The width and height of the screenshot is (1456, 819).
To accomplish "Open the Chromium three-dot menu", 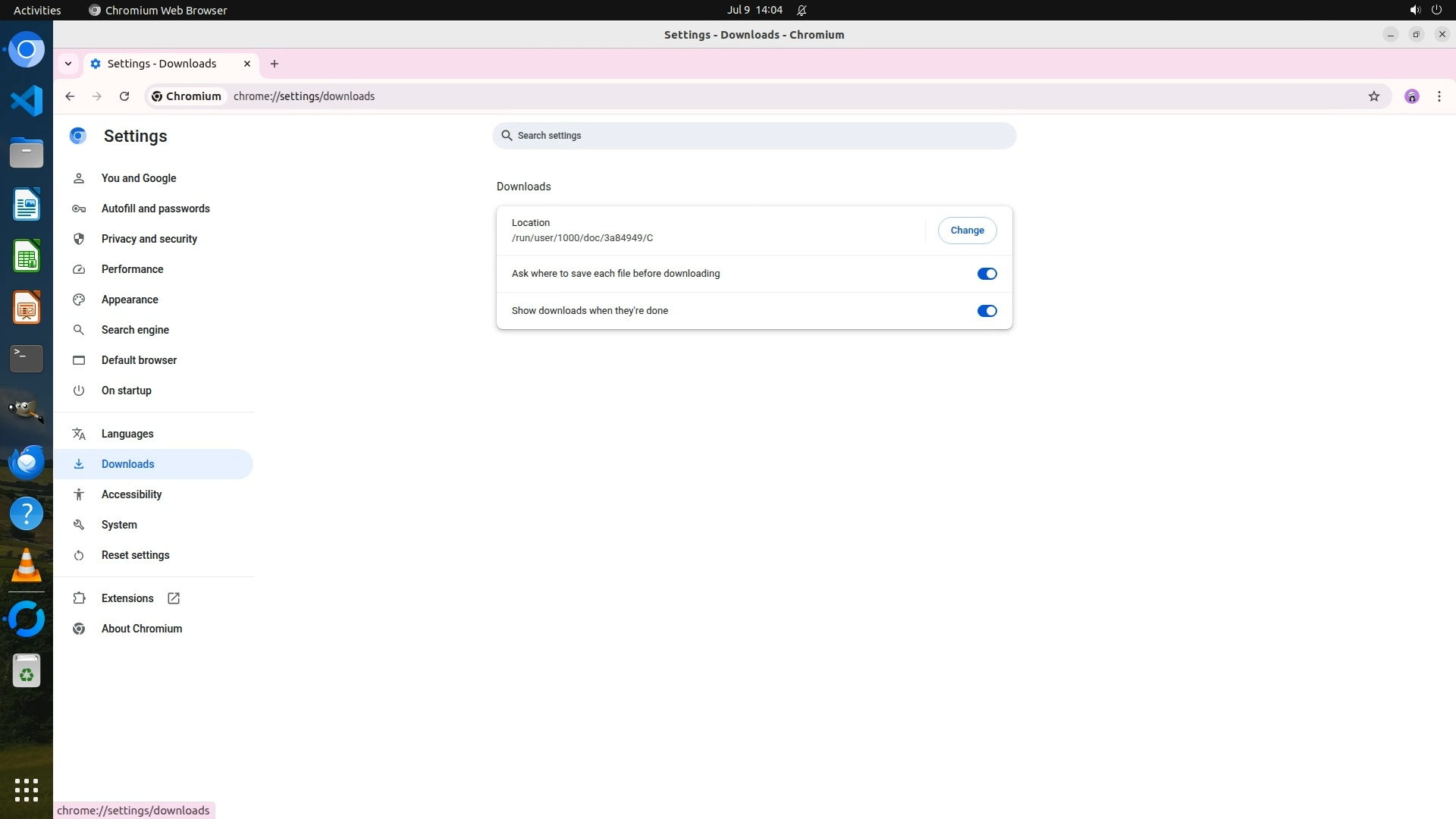I will [x=1439, y=96].
